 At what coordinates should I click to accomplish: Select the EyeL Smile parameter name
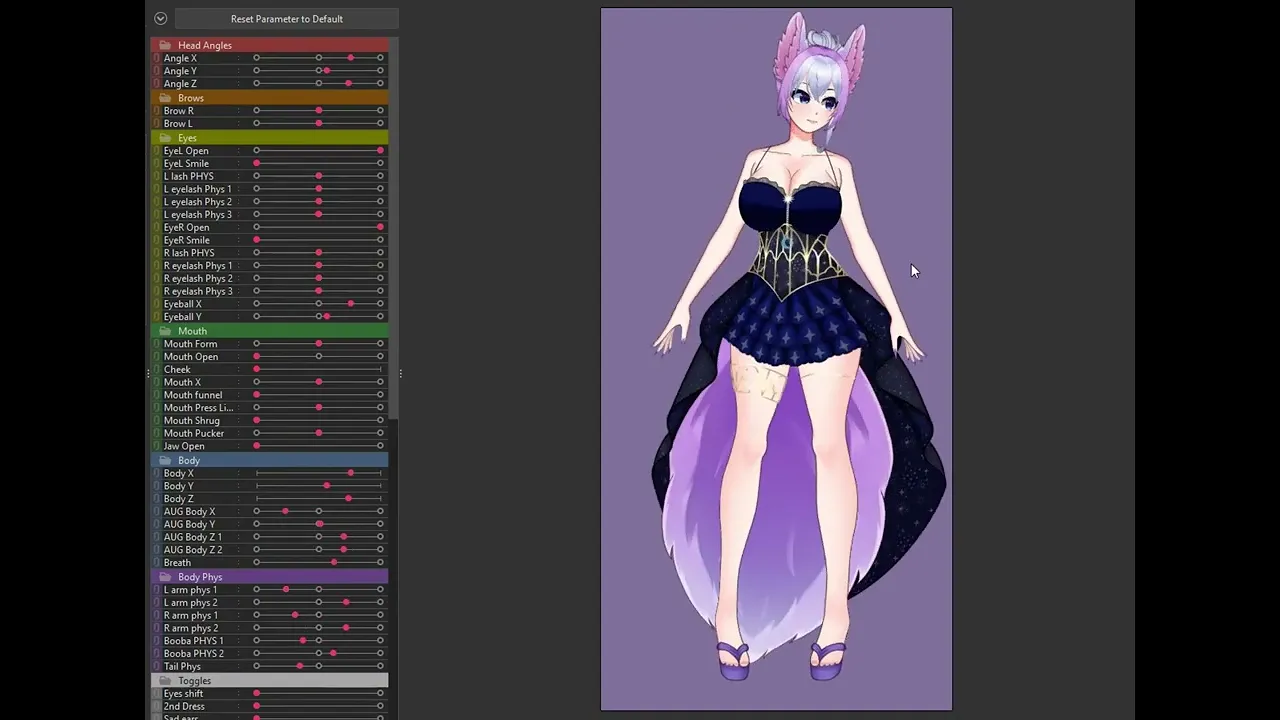[x=186, y=164]
